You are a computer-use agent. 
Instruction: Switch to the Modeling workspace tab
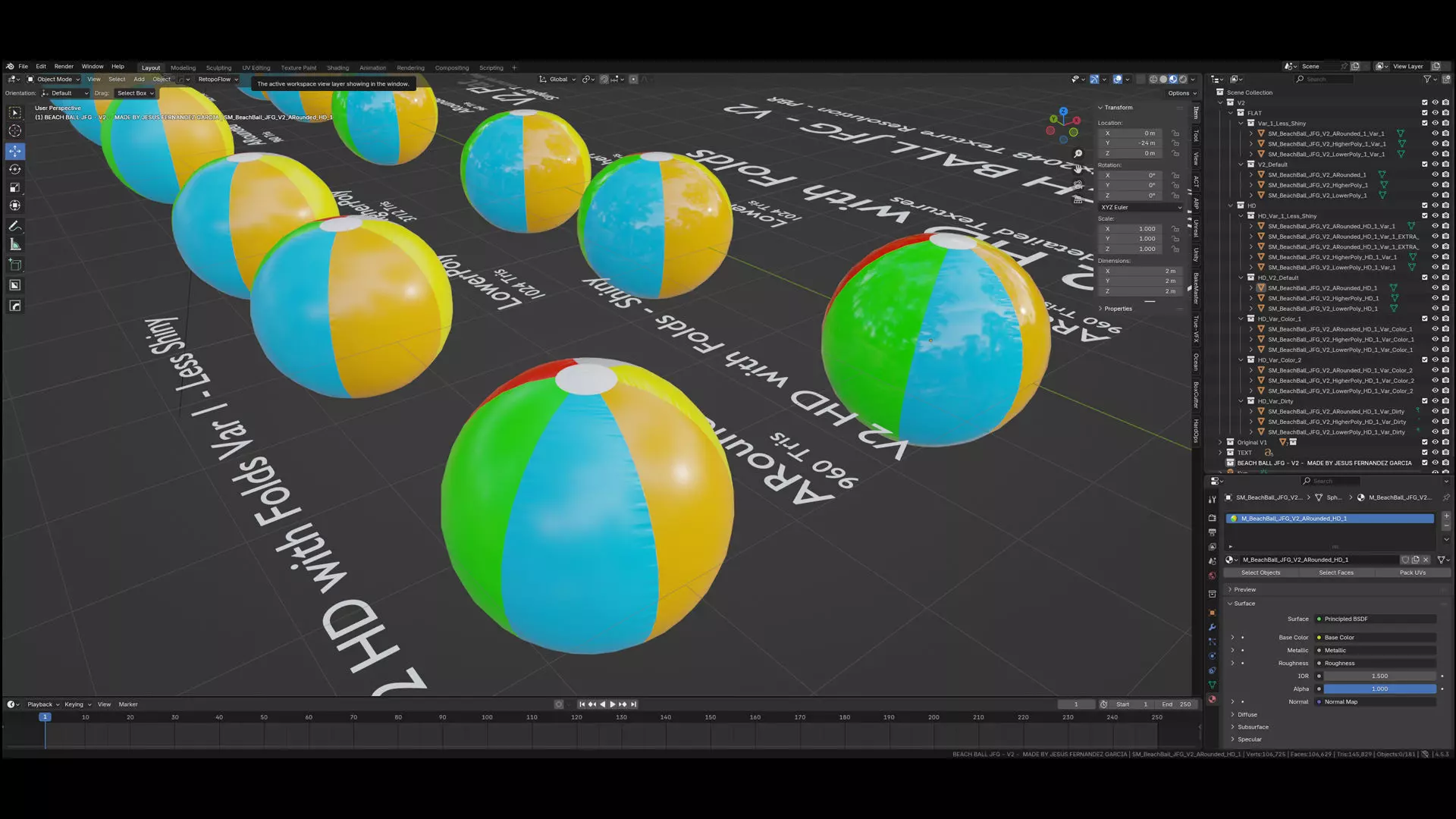(x=183, y=67)
